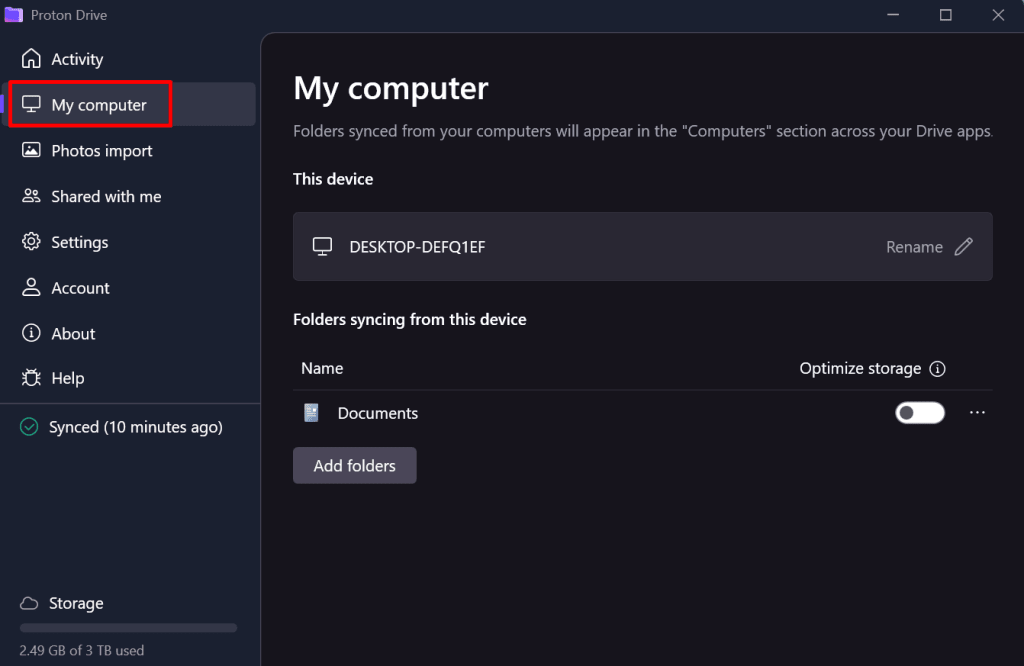Click the Account person icon
The width and height of the screenshot is (1024, 666).
(x=31, y=287)
